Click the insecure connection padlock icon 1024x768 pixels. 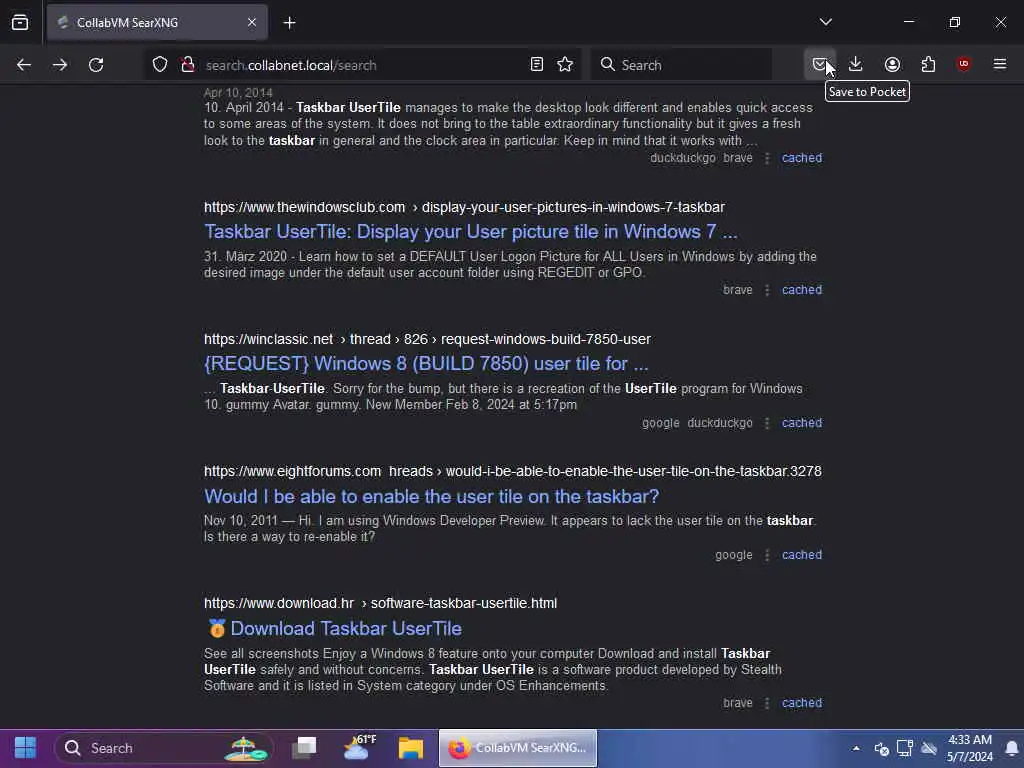188,65
